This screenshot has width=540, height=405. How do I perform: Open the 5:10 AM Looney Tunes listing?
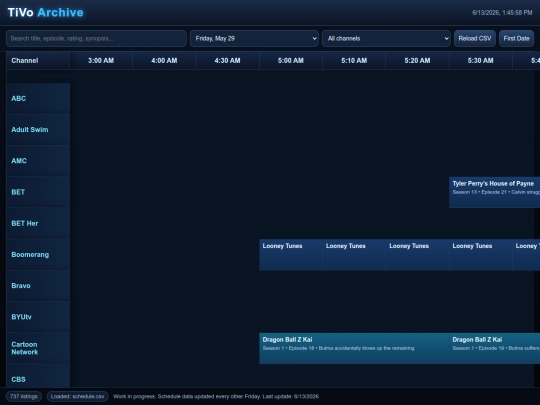tap(354, 255)
